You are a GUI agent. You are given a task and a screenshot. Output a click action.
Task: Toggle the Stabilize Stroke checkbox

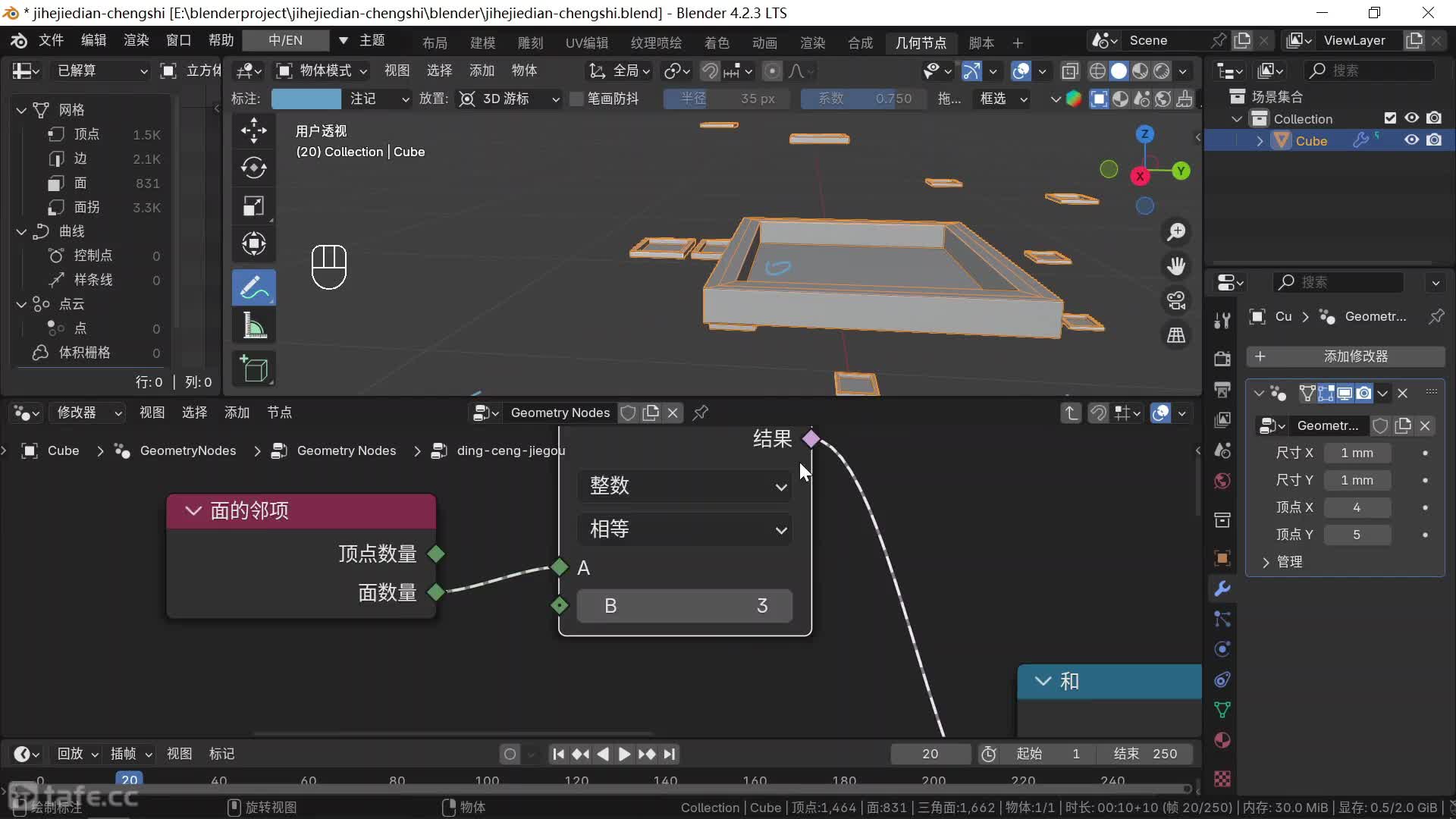pyautogui.click(x=576, y=99)
